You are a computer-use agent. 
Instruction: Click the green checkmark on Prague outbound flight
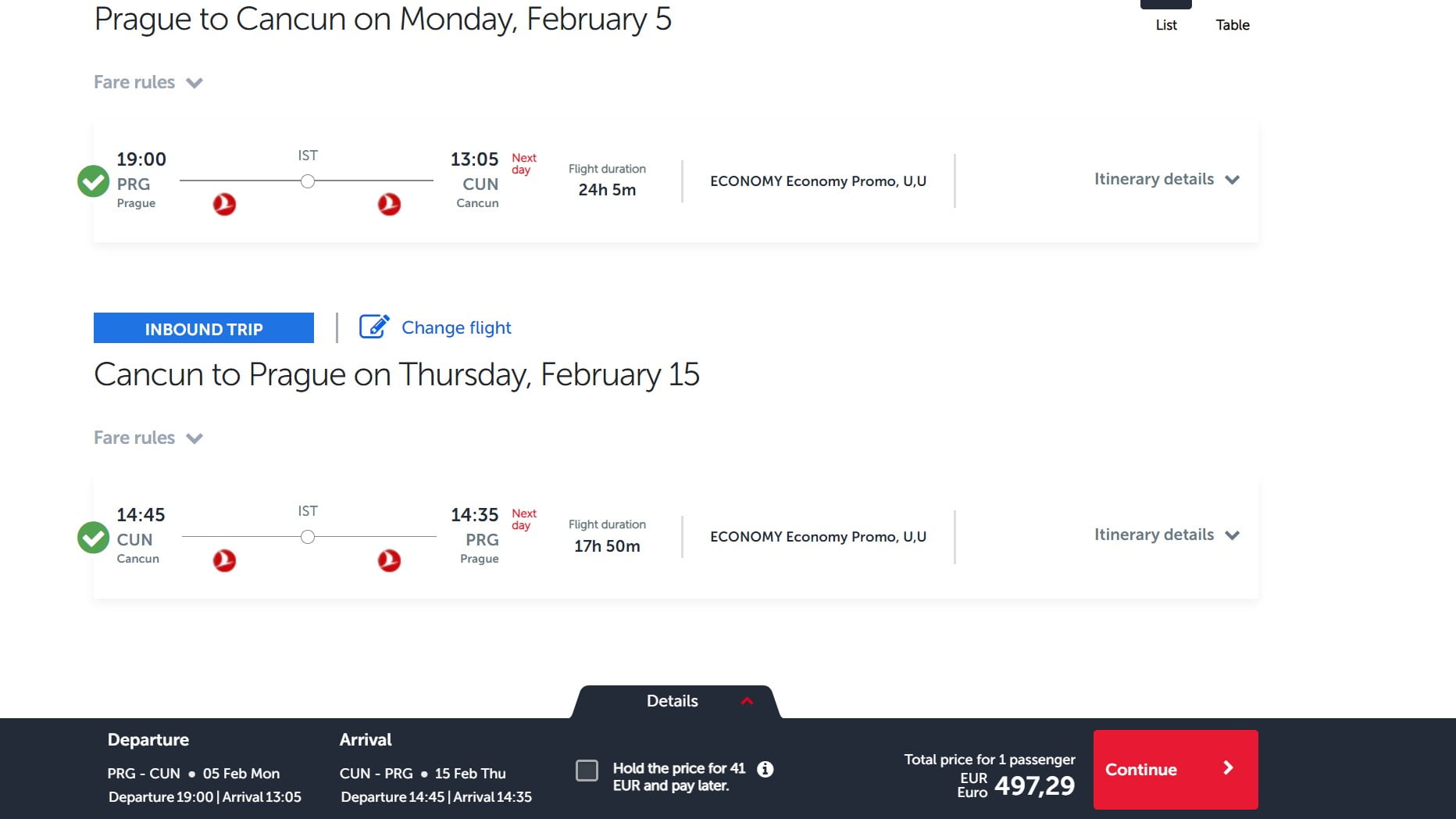click(93, 181)
